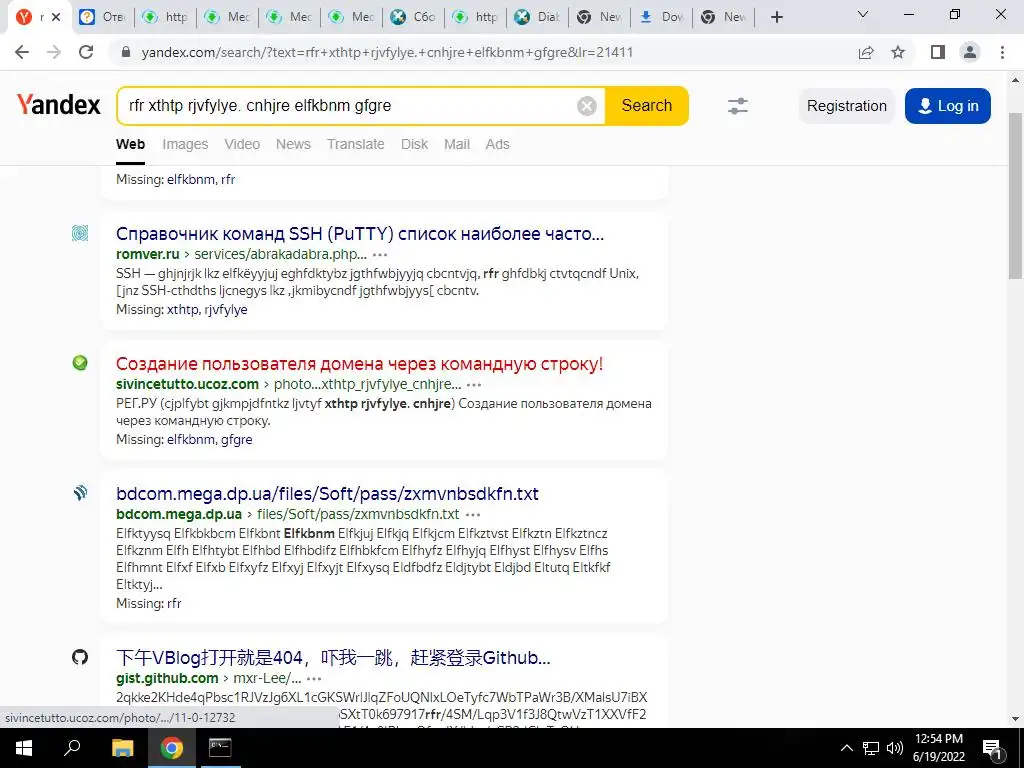Open more options for the gist.github.com result
The height and width of the screenshot is (768, 1024).
(x=314, y=679)
